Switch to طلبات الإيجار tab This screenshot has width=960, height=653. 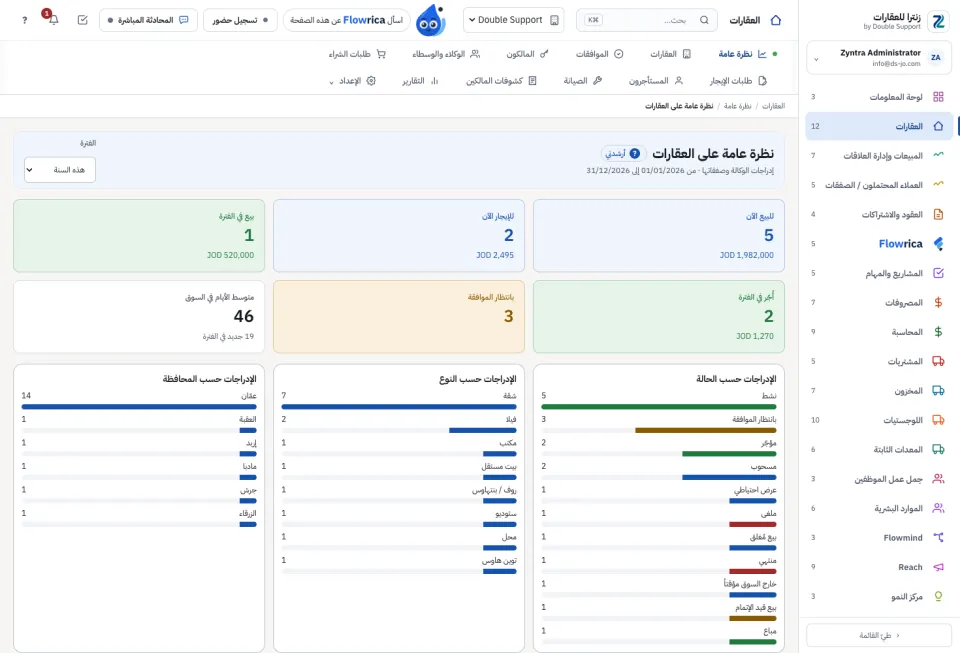(738, 81)
